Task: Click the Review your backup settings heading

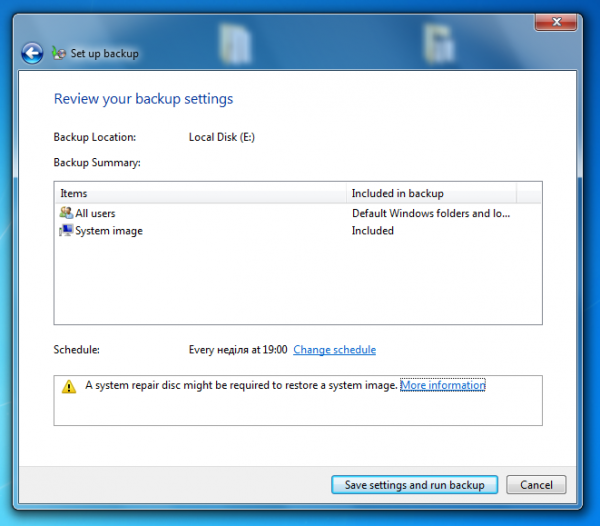Action: pos(143,99)
